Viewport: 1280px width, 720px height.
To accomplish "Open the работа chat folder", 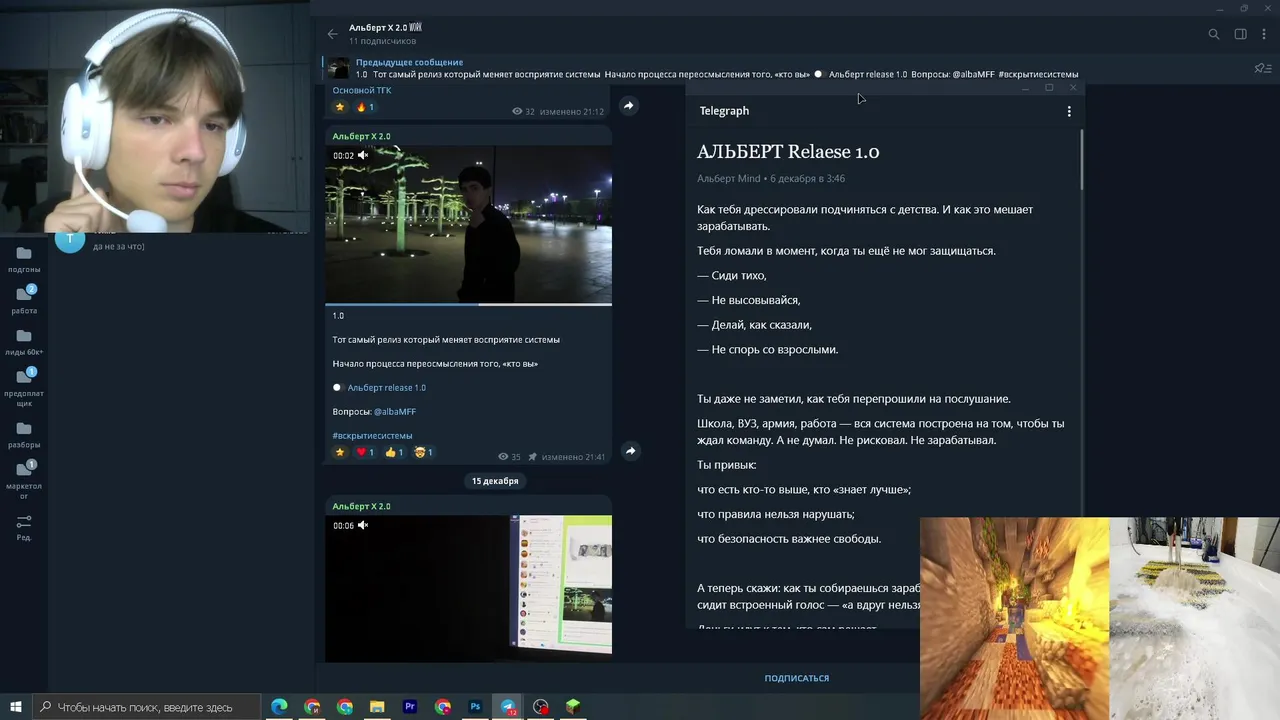I will point(24,300).
